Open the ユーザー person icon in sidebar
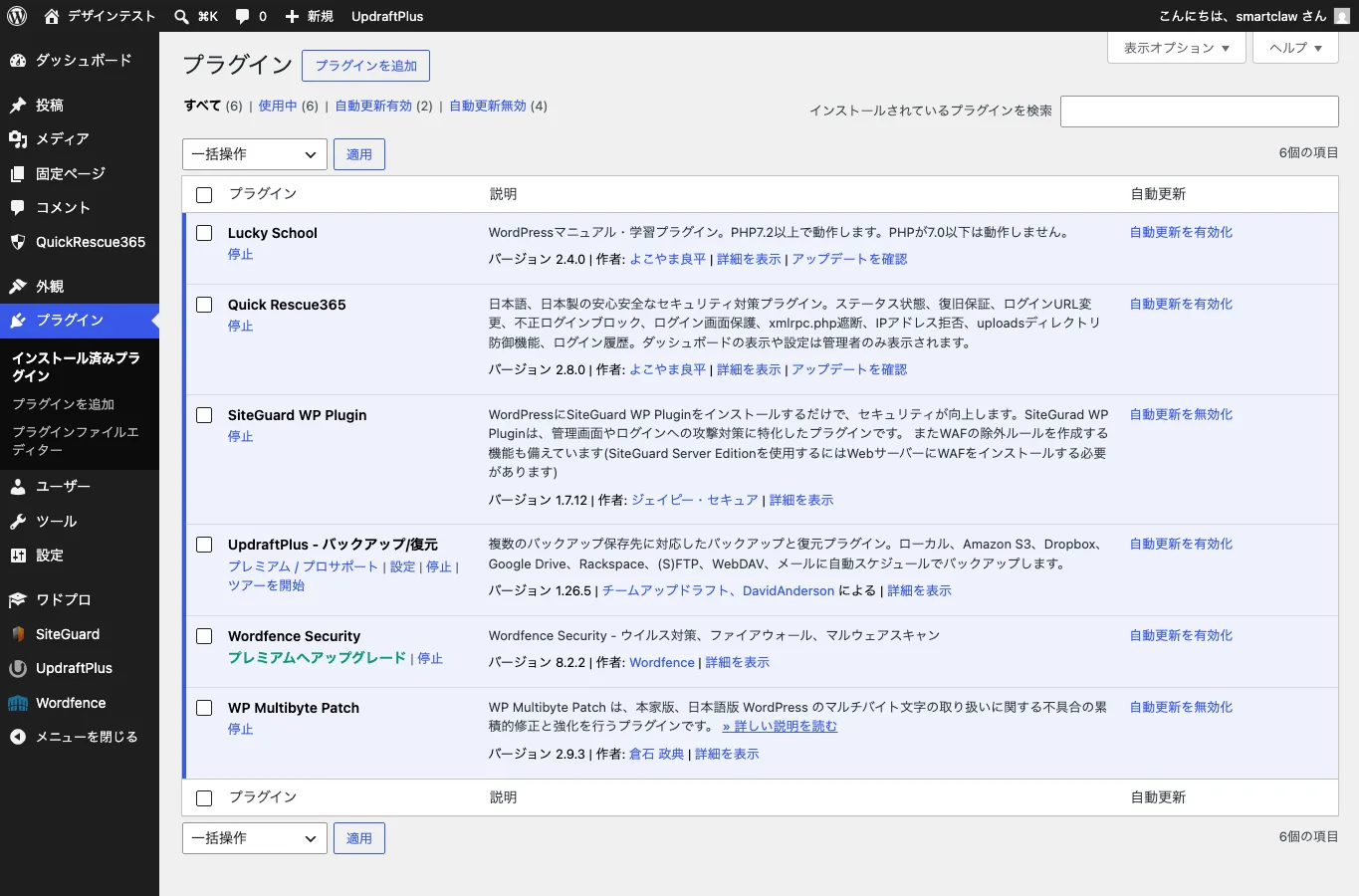Viewport: 1359px width, 896px height. pos(18,487)
